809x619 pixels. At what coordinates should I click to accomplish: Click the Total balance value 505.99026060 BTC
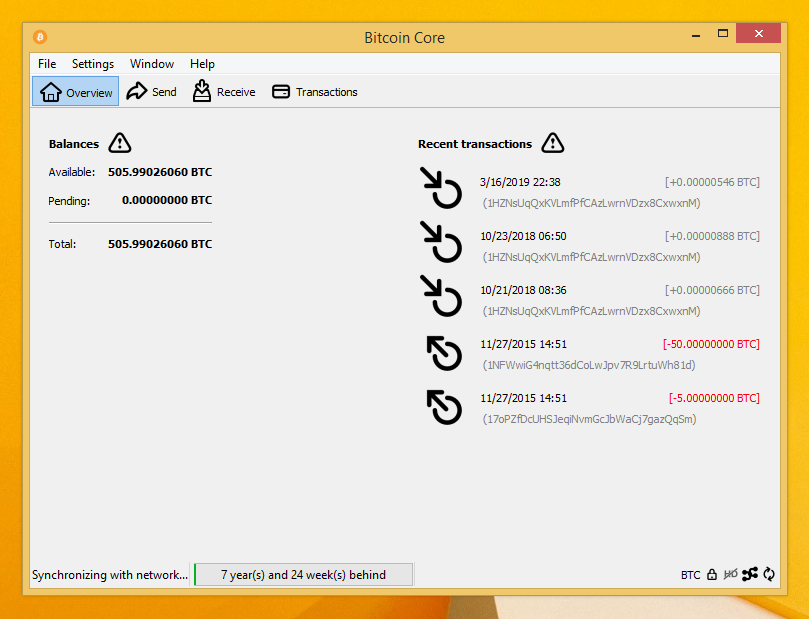tap(160, 244)
